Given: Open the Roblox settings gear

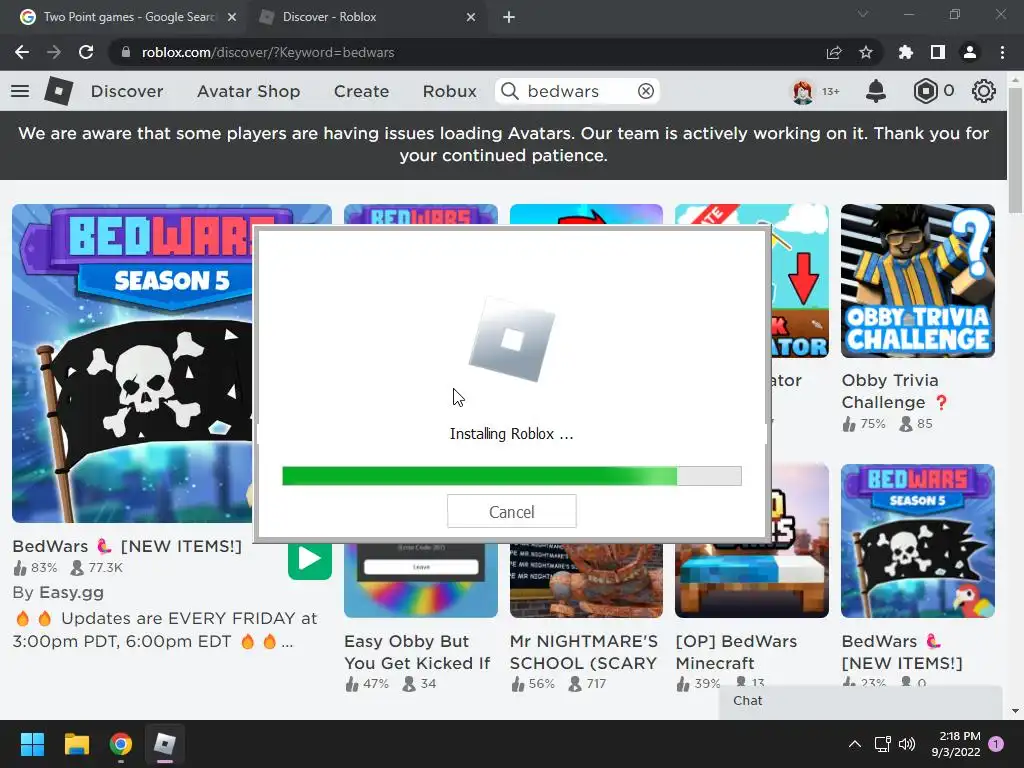Looking at the screenshot, I should (x=984, y=91).
